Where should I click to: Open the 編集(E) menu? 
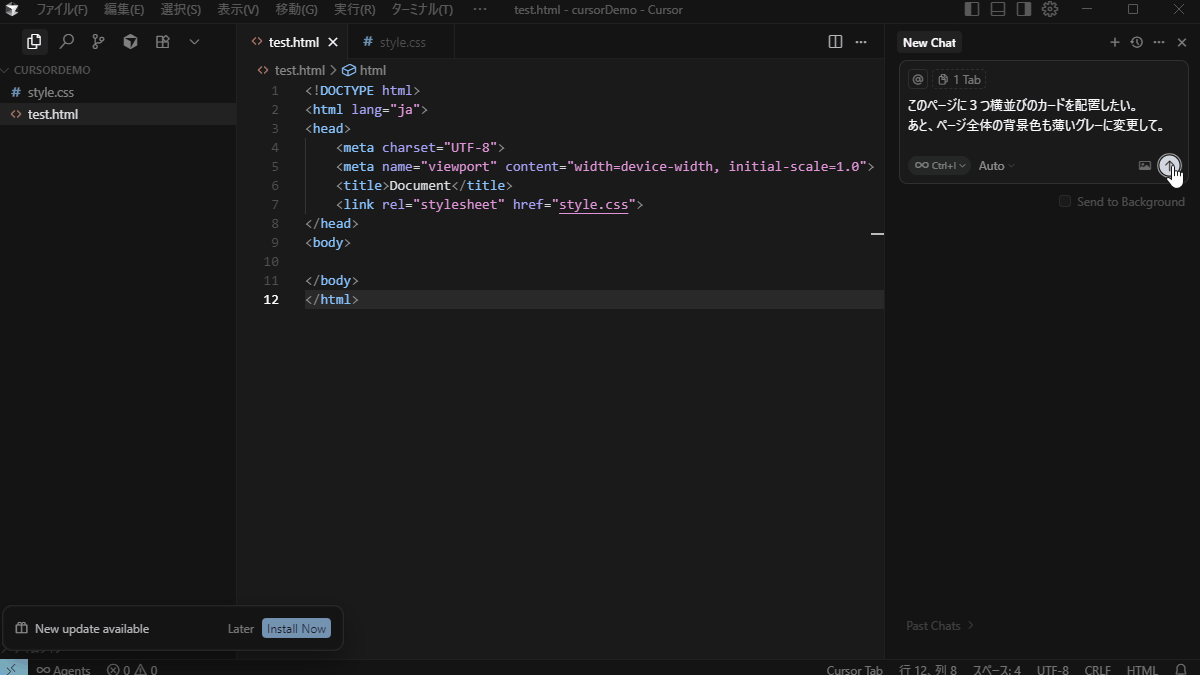124,9
